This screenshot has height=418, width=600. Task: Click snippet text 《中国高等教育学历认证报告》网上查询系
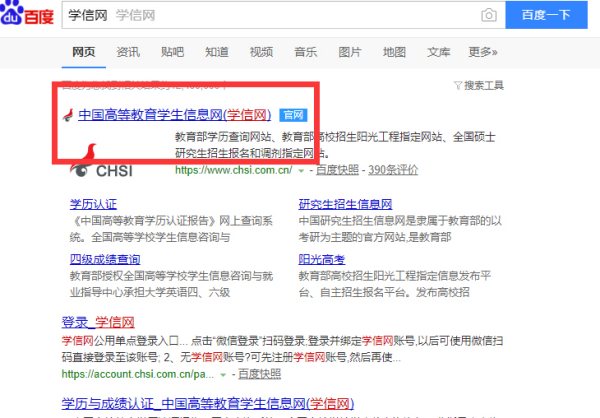tap(171, 221)
